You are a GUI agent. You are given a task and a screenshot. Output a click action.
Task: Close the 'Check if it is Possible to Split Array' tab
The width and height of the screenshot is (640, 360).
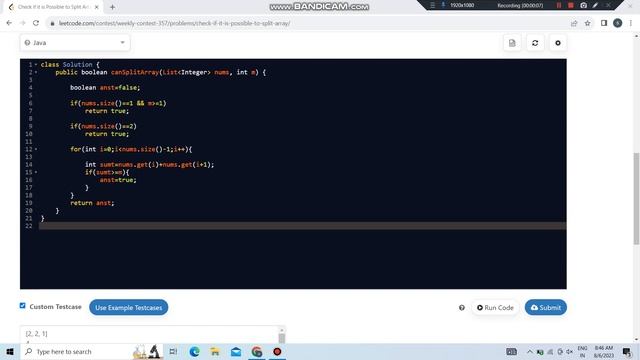(x=97, y=7)
